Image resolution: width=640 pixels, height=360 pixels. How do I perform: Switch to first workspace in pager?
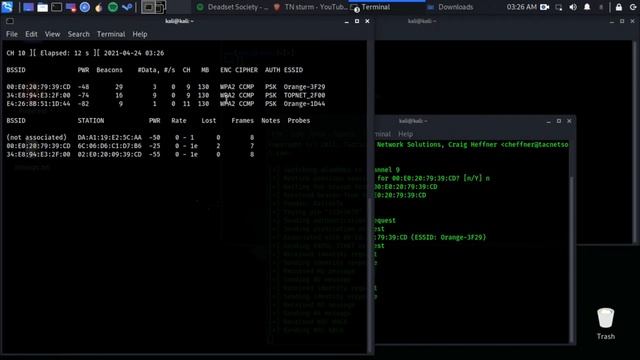[148, 7]
